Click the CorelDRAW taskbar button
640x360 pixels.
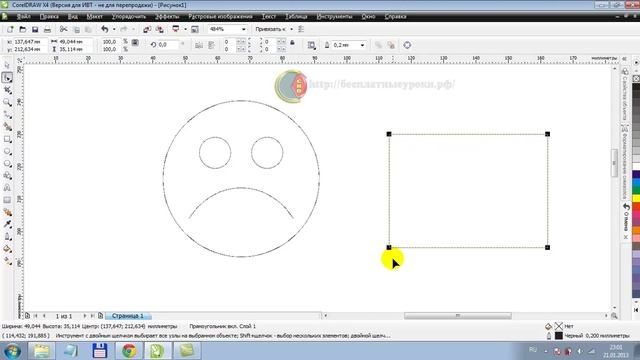pos(158,351)
